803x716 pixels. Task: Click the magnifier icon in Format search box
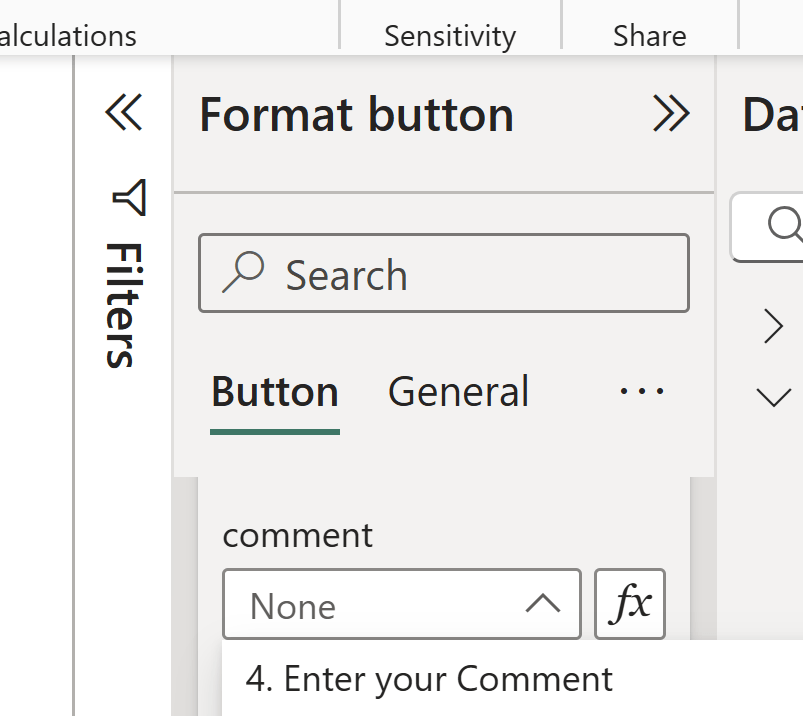243,272
